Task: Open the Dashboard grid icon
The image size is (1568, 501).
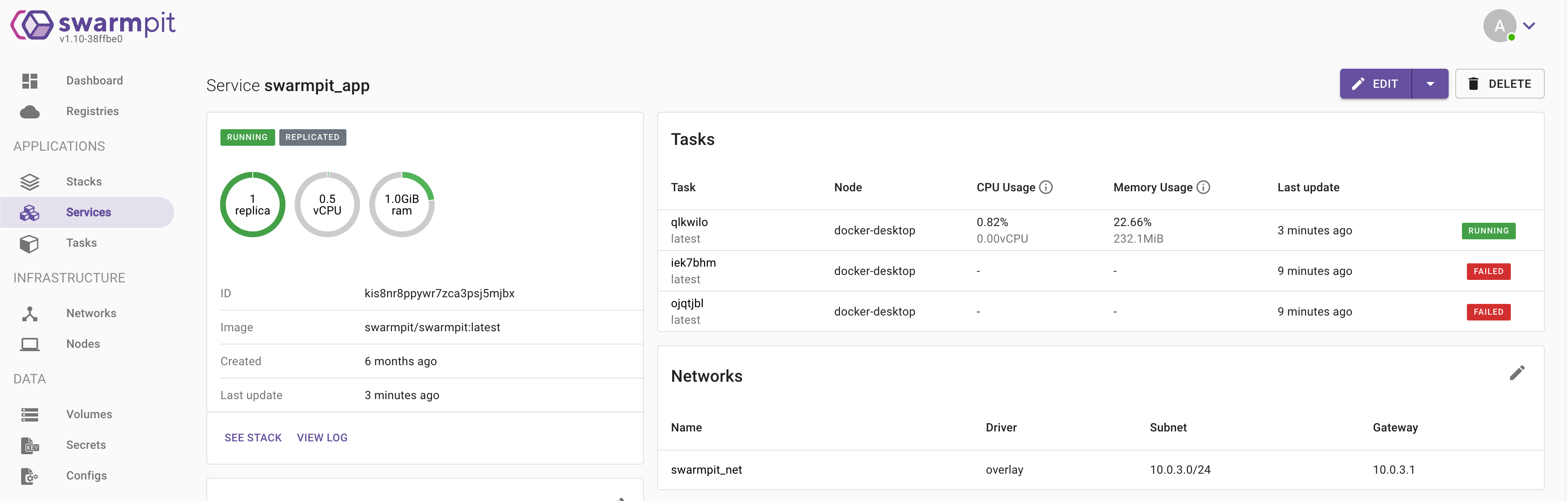Action: [x=29, y=81]
